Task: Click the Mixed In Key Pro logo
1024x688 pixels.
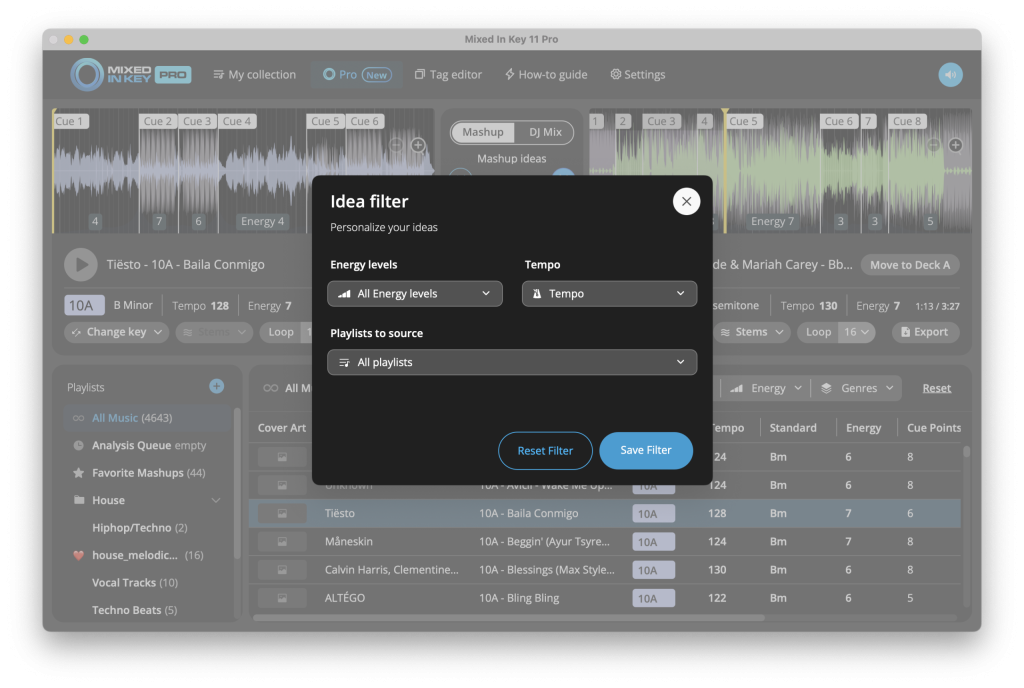Action: tap(130, 75)
